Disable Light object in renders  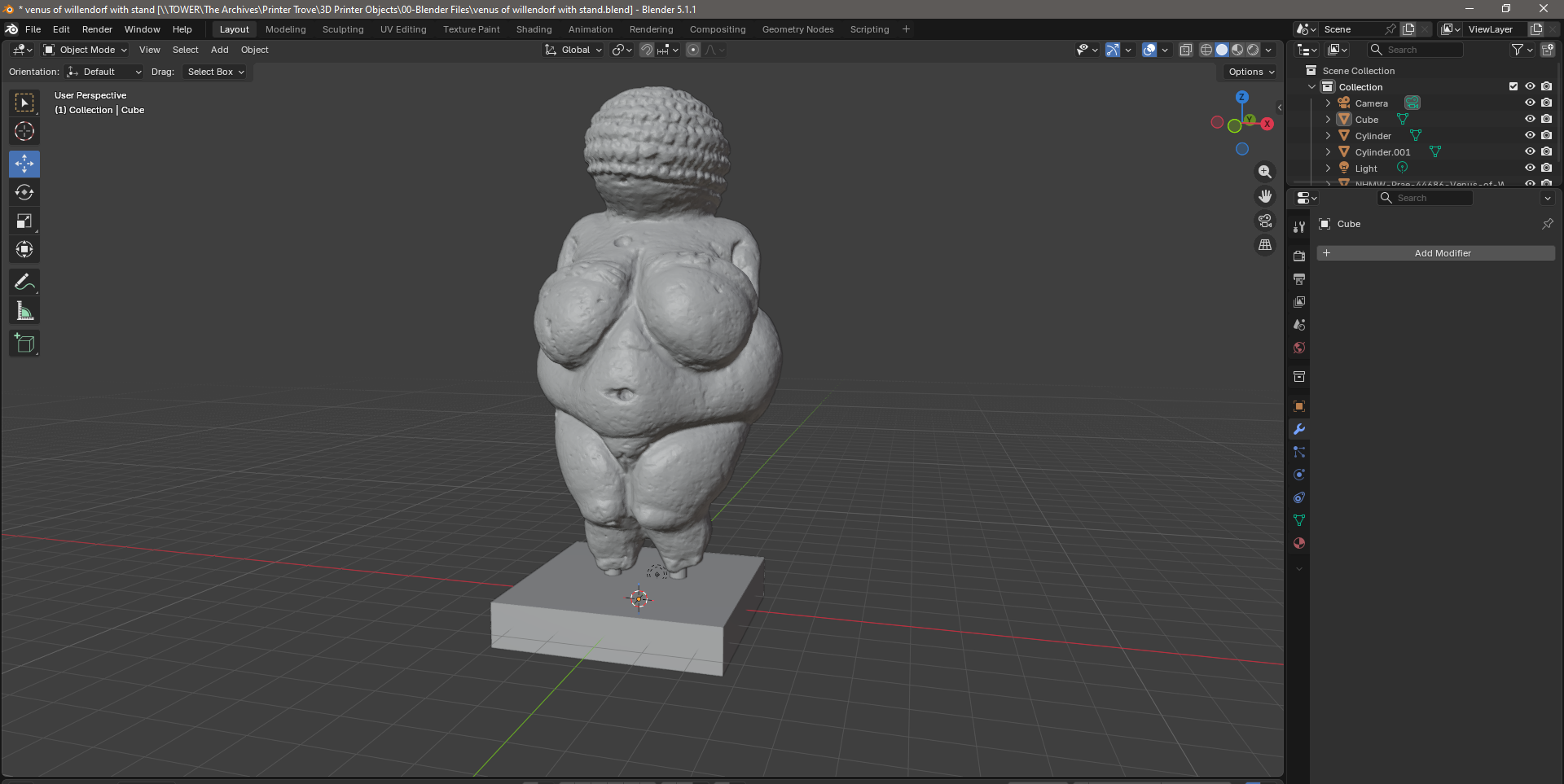pyautogui.click(x=1546, y=168)
